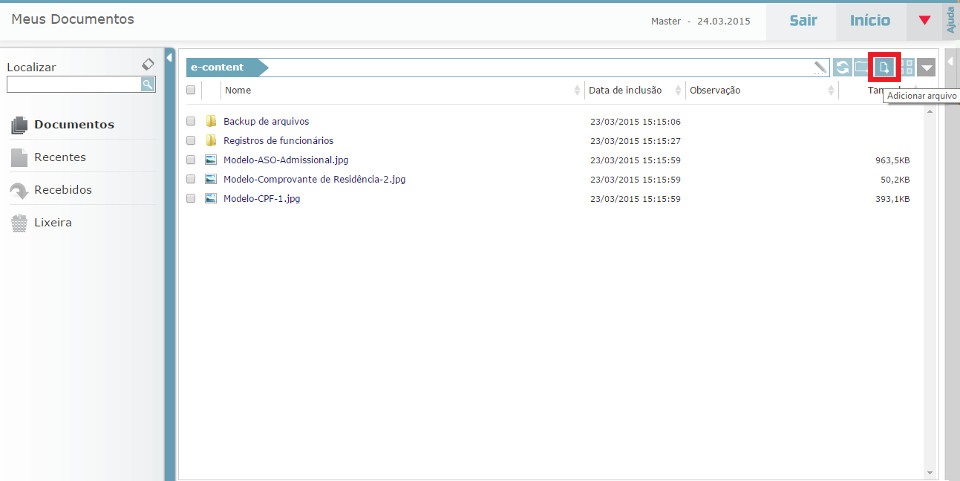
Task: Click the Meus Documentos page title
Action: click(73, 19)
